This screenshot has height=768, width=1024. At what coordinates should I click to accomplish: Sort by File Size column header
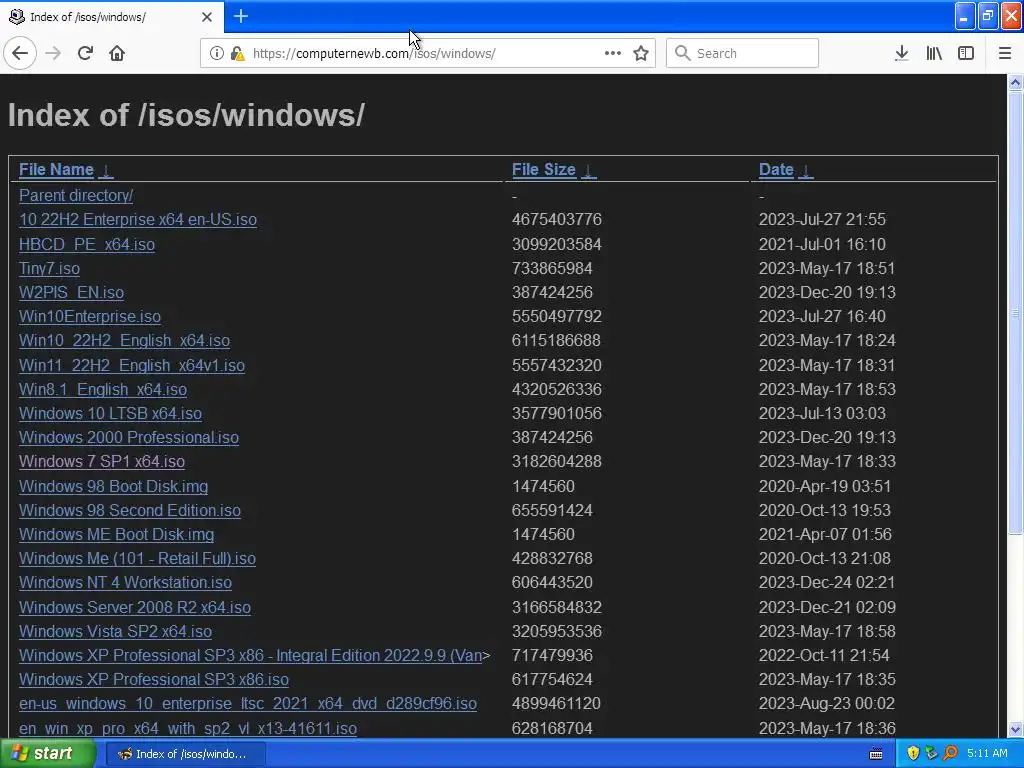(543, 169)
